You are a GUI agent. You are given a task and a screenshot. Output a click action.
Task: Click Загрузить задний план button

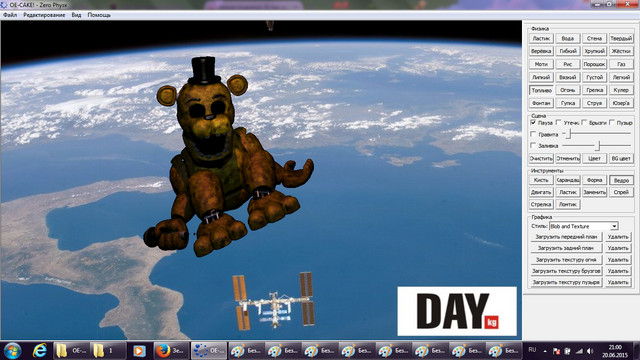(x=566, y=248)
